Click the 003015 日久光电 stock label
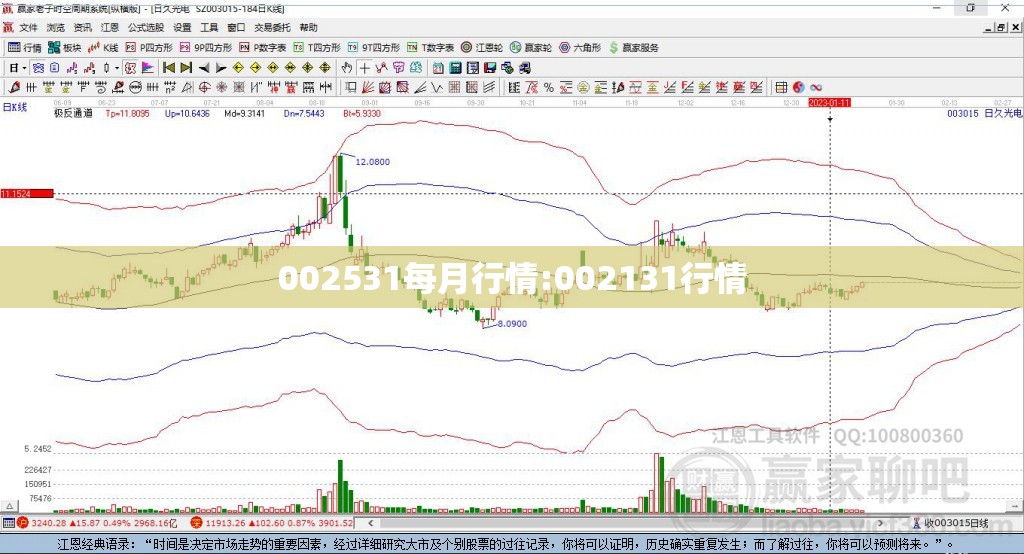Viewport: 1024px width, 554px height. point(984,113)
